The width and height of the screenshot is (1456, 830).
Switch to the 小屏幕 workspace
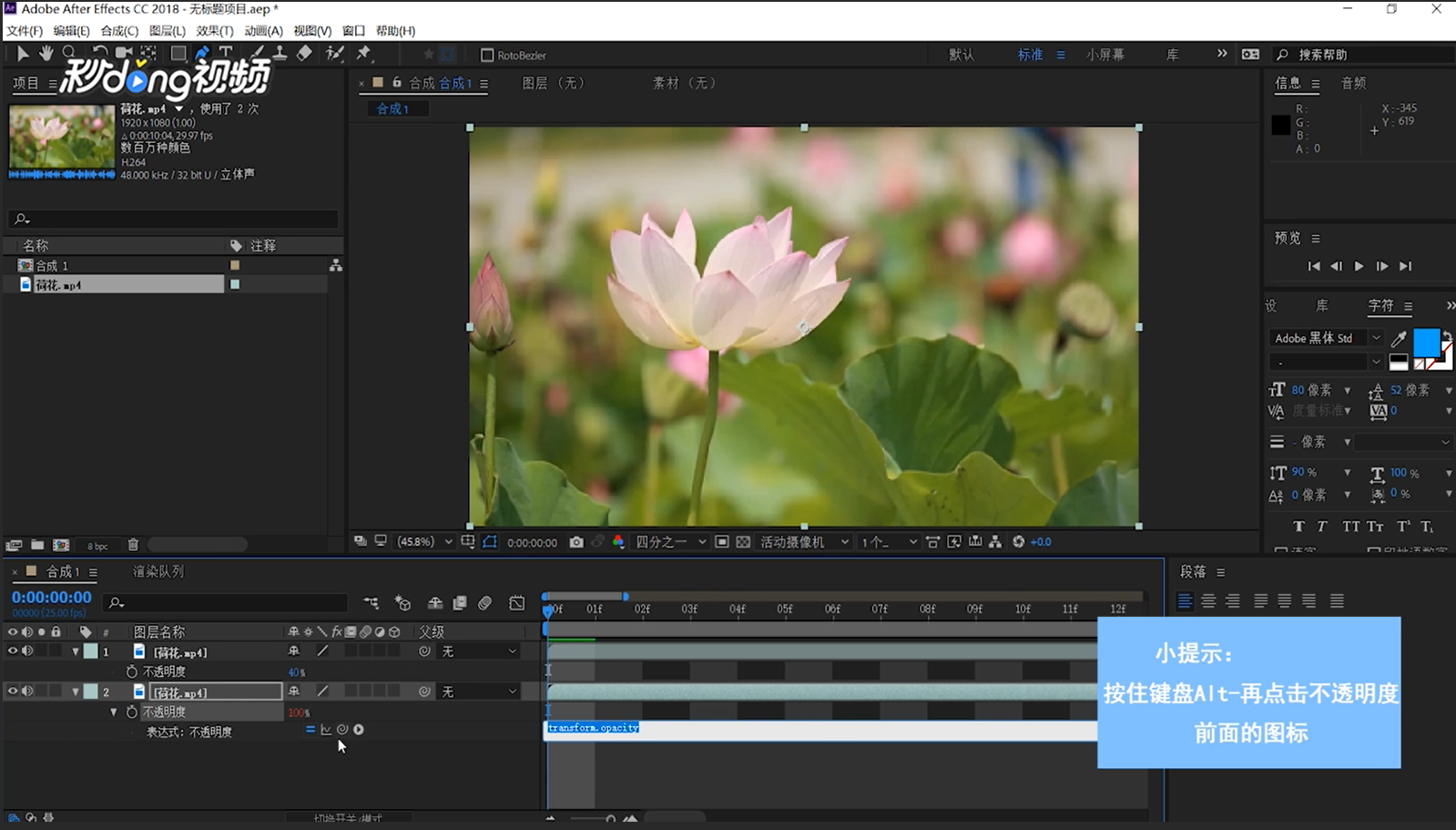point(1105,55)
